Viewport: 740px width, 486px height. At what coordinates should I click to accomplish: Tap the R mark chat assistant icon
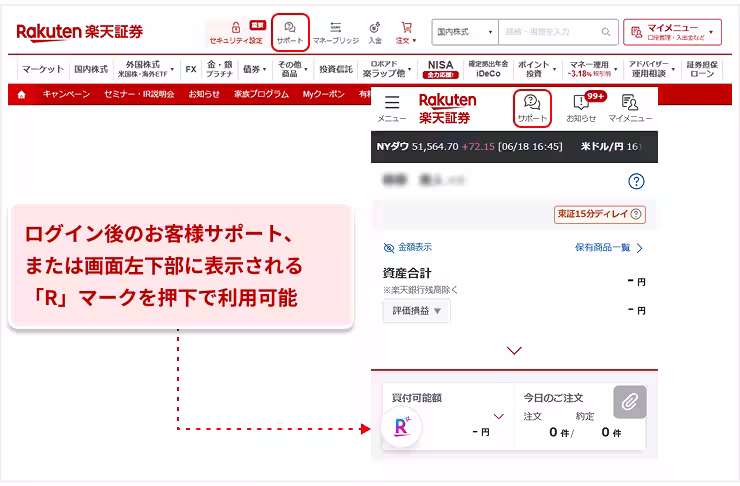[x=402, y=427]
